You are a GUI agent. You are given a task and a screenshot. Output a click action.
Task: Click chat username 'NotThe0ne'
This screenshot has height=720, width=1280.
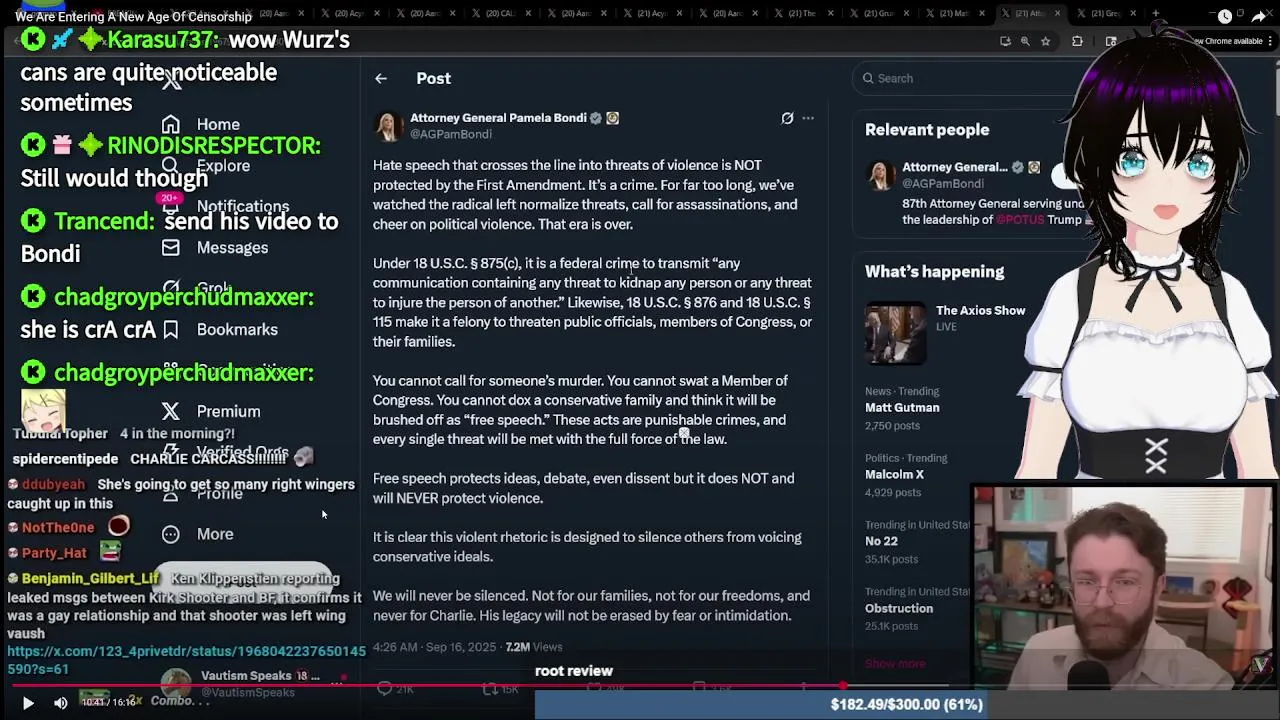(x=58, y=528)
